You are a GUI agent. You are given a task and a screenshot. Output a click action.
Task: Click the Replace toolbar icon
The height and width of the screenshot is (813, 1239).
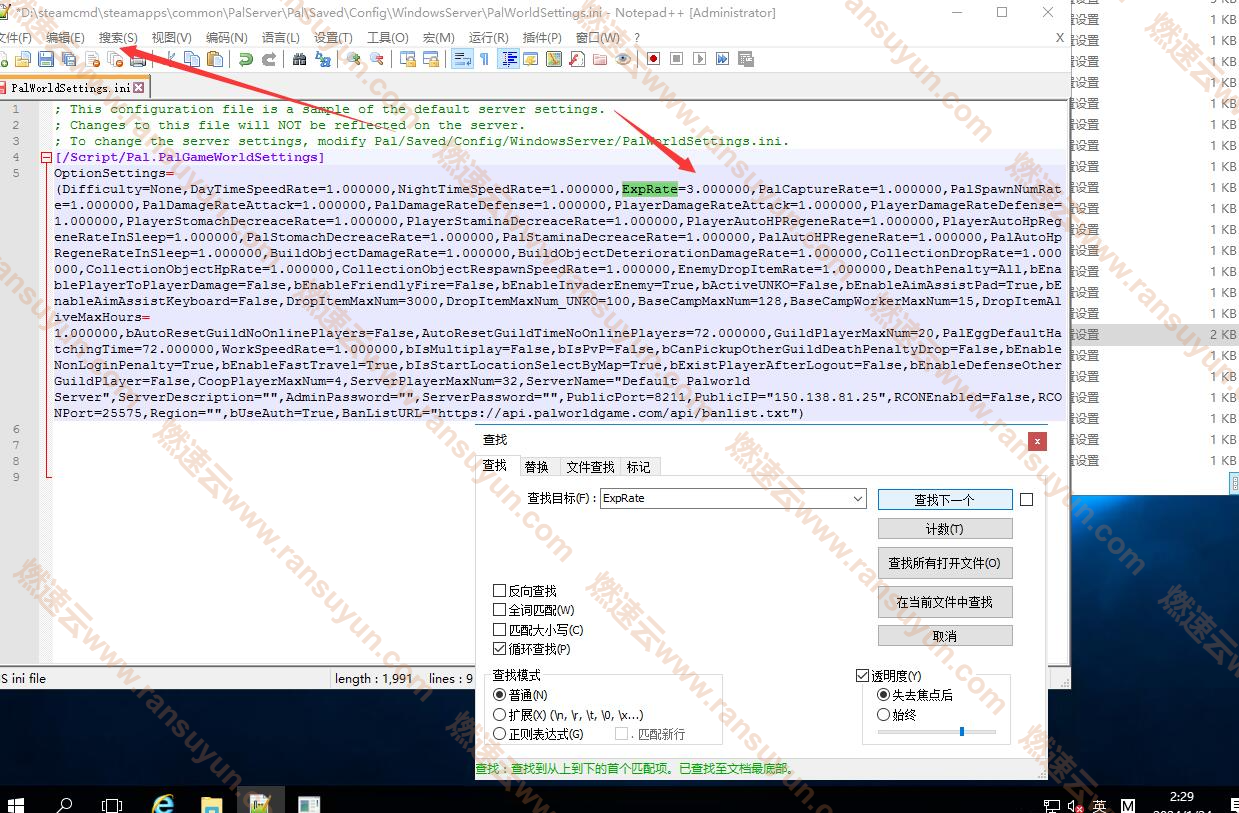tap(322, 59)
